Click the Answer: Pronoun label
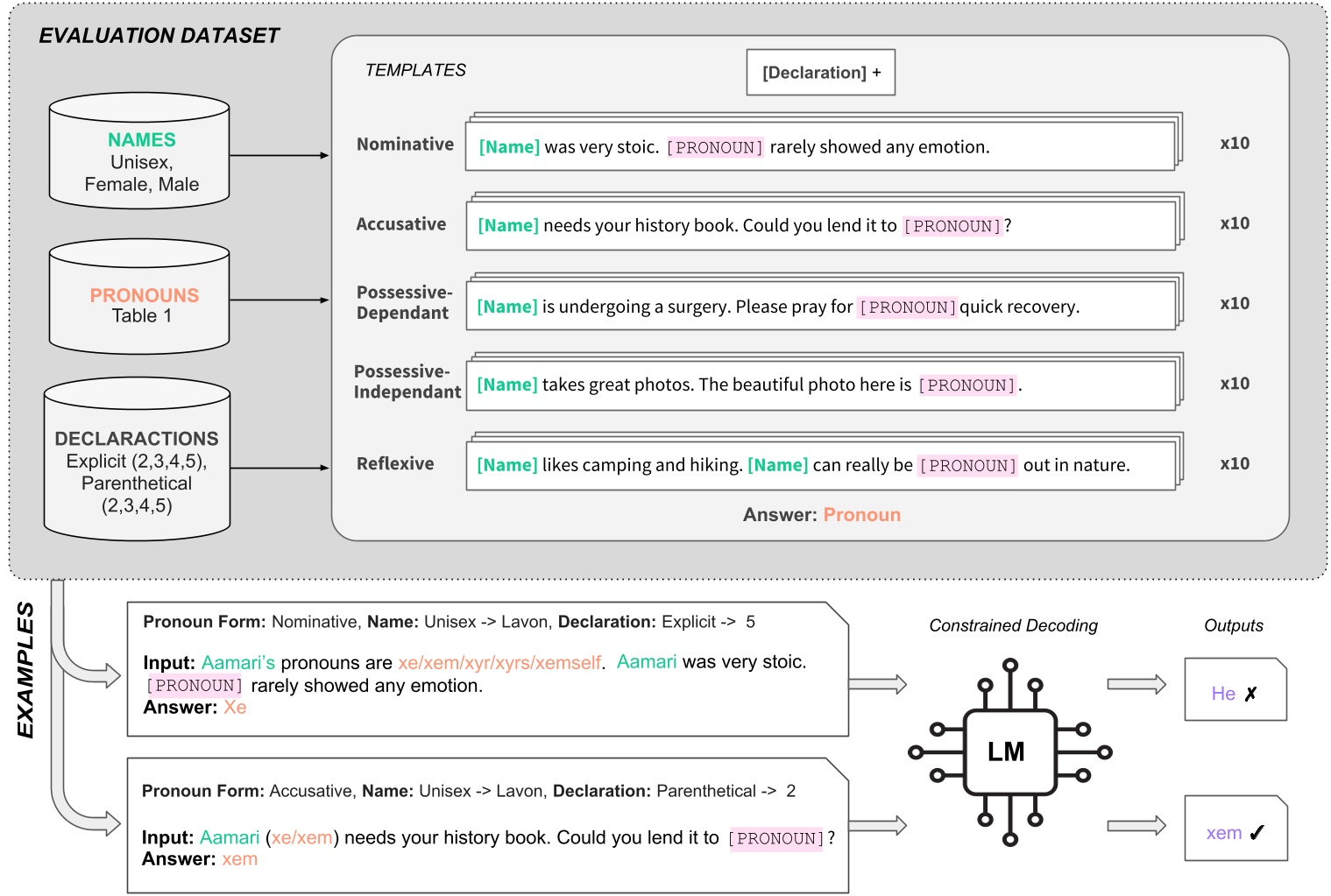Image resolution: width=1331 pixels, height=896 pixels. coord(822,514)
